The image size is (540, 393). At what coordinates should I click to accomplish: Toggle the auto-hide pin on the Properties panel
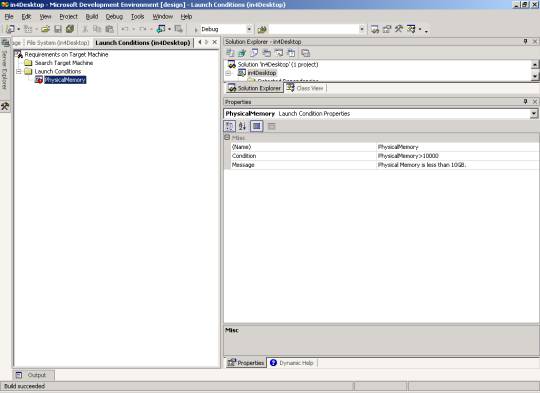(526, 102)
